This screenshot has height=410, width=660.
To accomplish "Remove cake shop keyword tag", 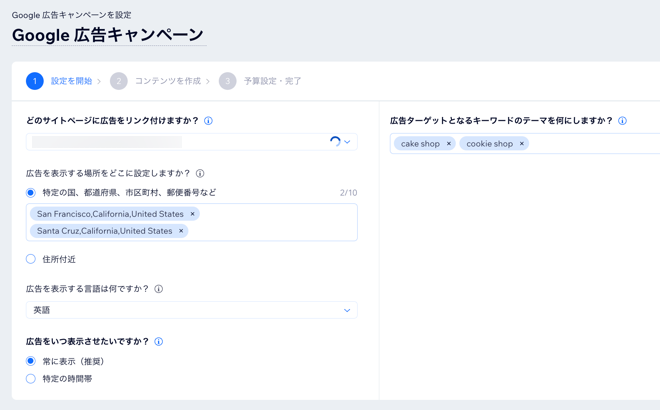I will coord(449,144).
